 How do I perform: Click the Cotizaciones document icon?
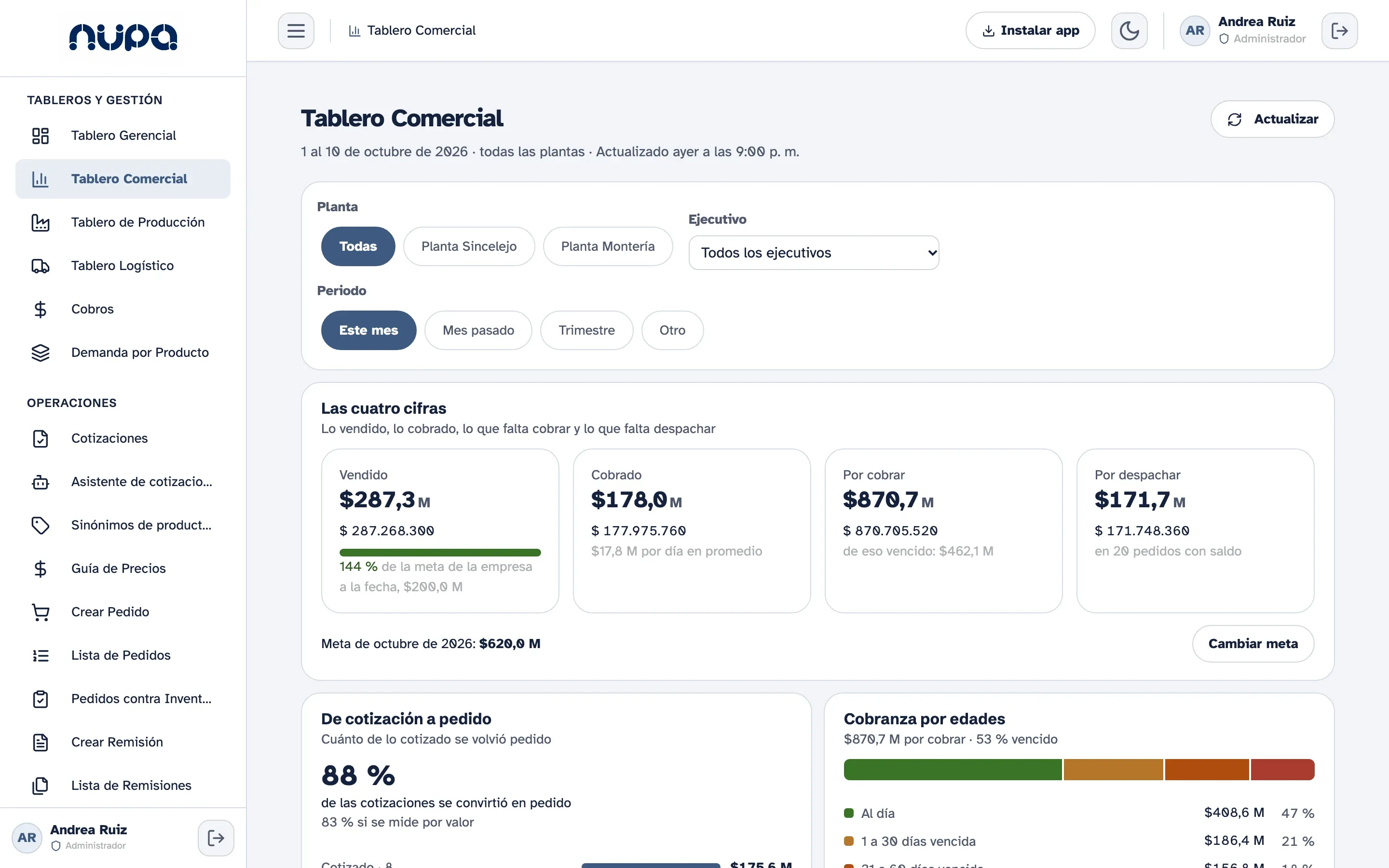40,439
